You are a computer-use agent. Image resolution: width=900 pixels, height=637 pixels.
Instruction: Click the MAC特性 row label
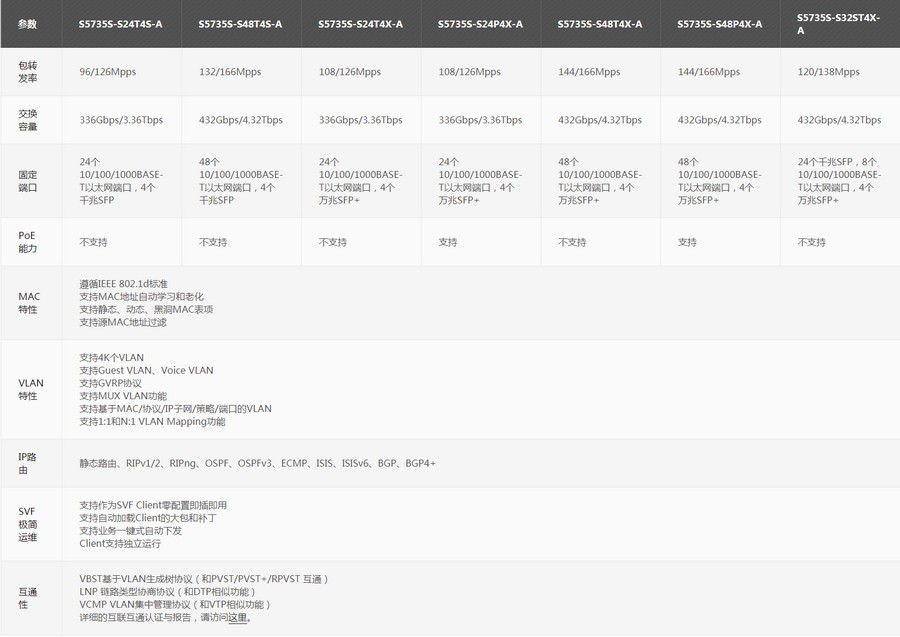(x=28, y=303)
